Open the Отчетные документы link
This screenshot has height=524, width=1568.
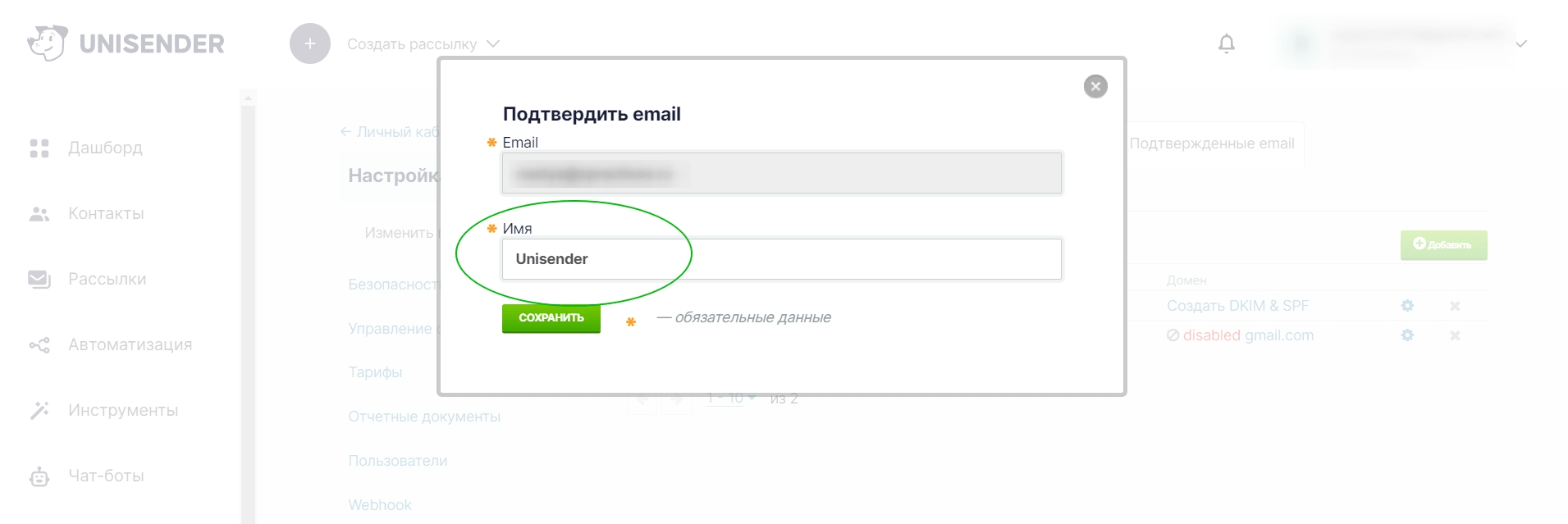click(x=424, y=417)
